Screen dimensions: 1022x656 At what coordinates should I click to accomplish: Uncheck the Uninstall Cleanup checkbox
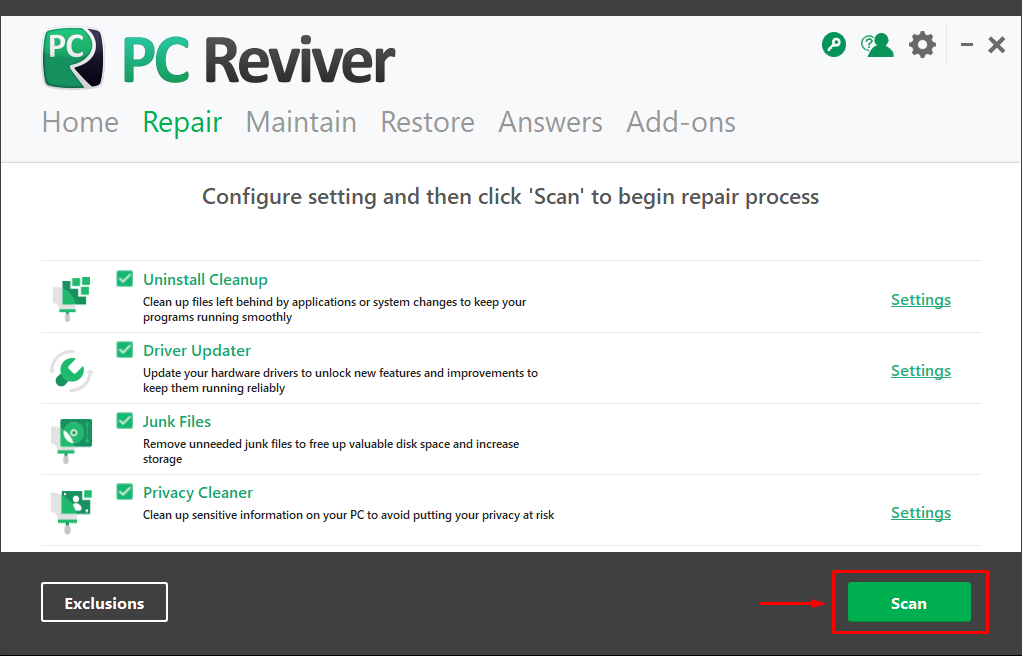[124, 279]
